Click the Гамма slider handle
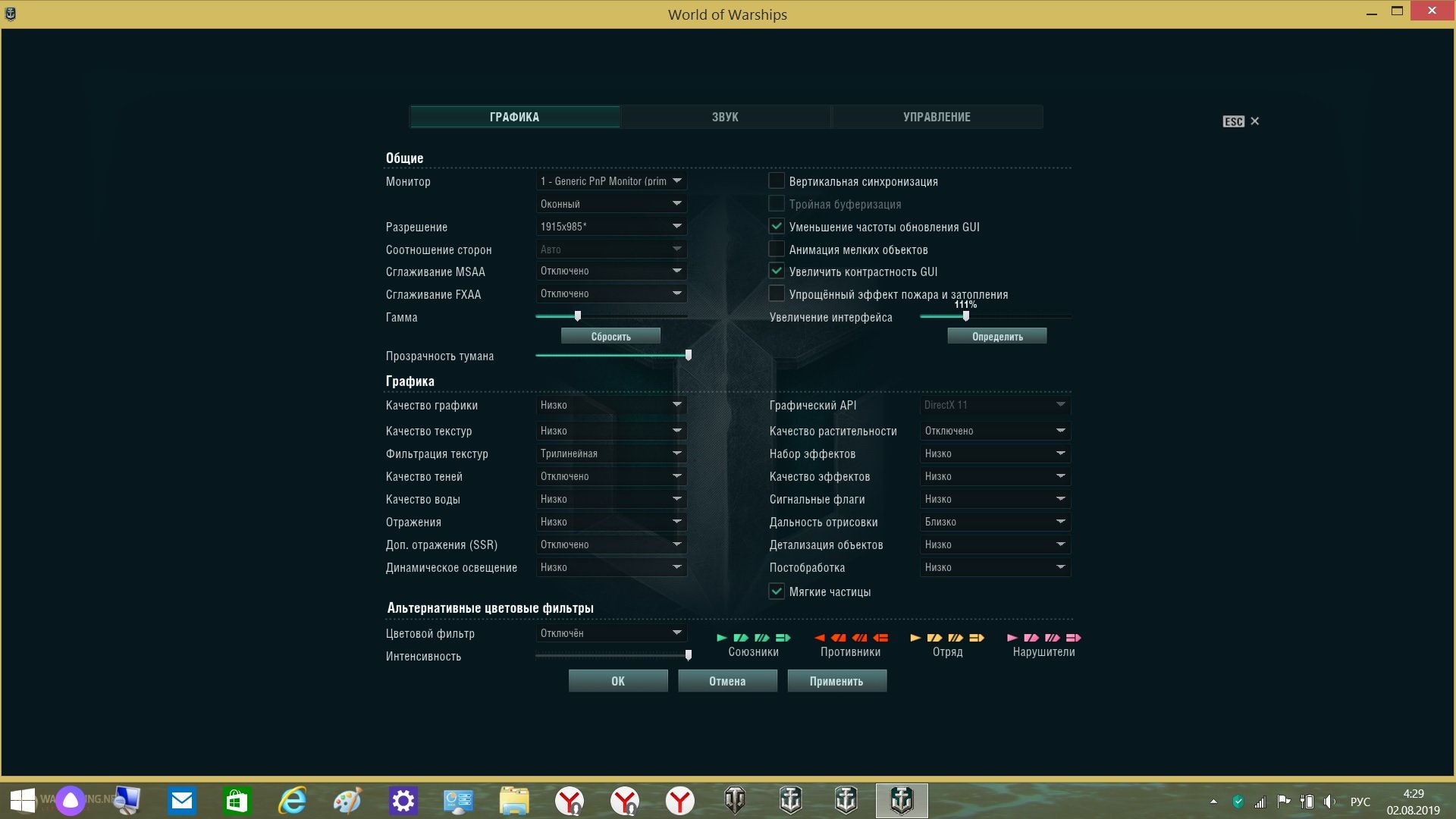 [578, 316]
